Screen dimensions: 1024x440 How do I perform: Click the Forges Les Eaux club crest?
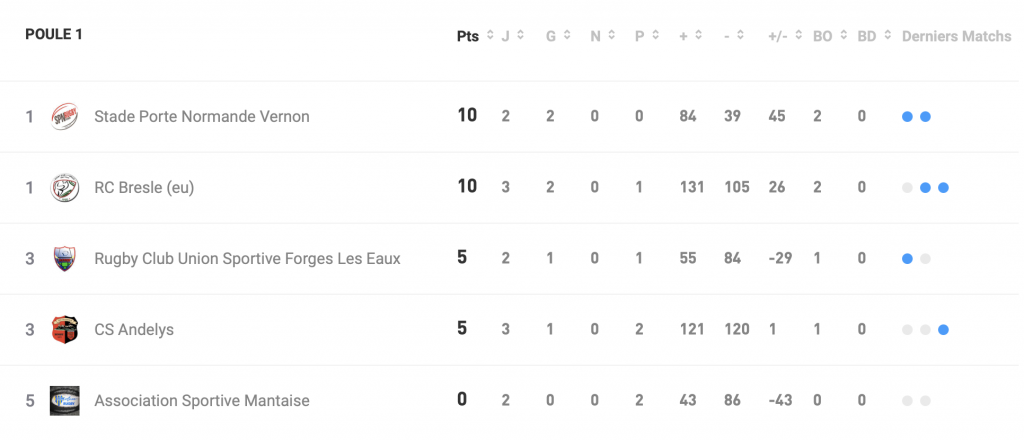[65, 258]
